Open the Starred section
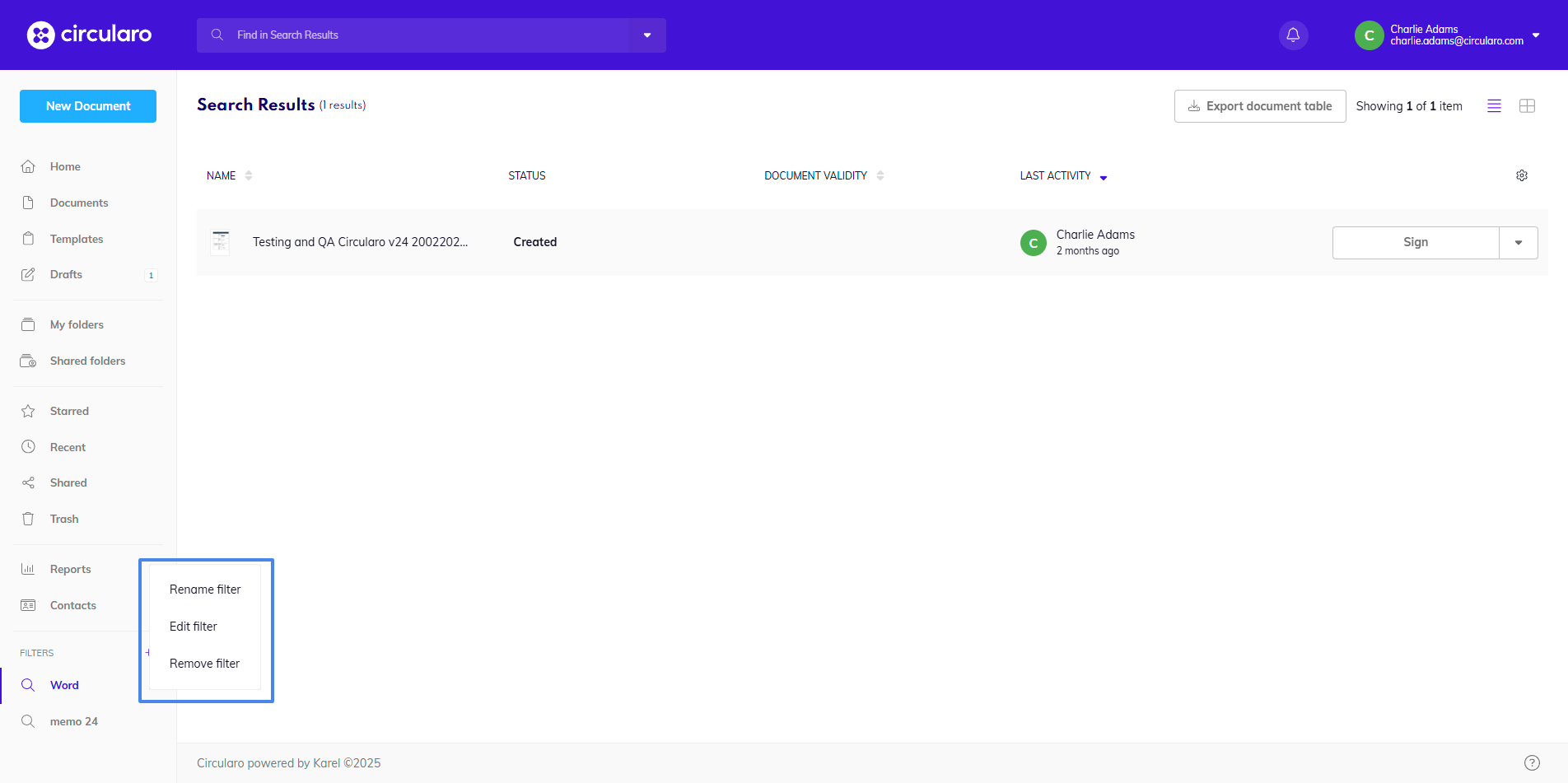This screenshot has width=1568, height=783. click(x=69, y=411)
